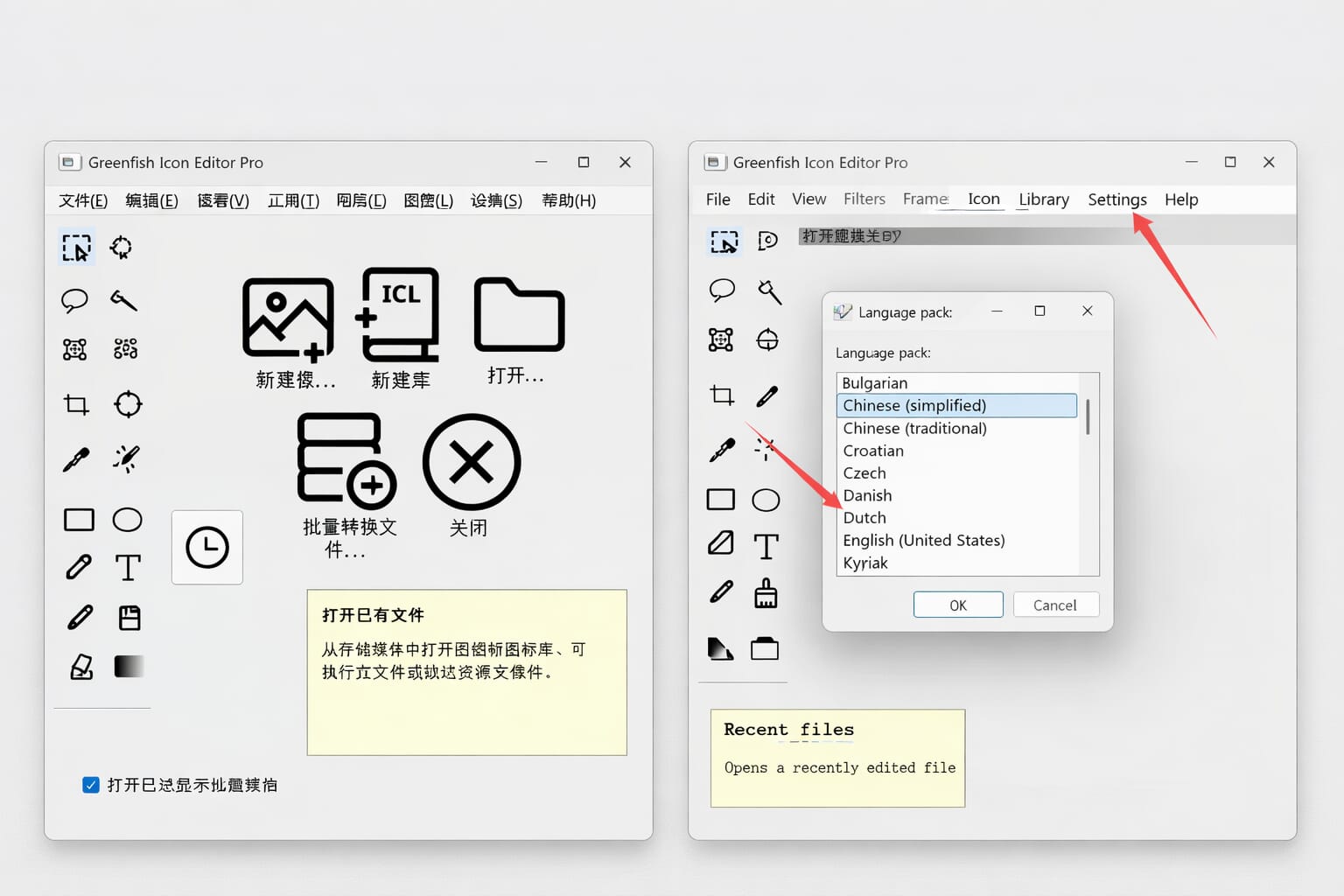Click Cancel in Language pack dialog
Screen dimensions: 1344x896
coord(1055,605)
